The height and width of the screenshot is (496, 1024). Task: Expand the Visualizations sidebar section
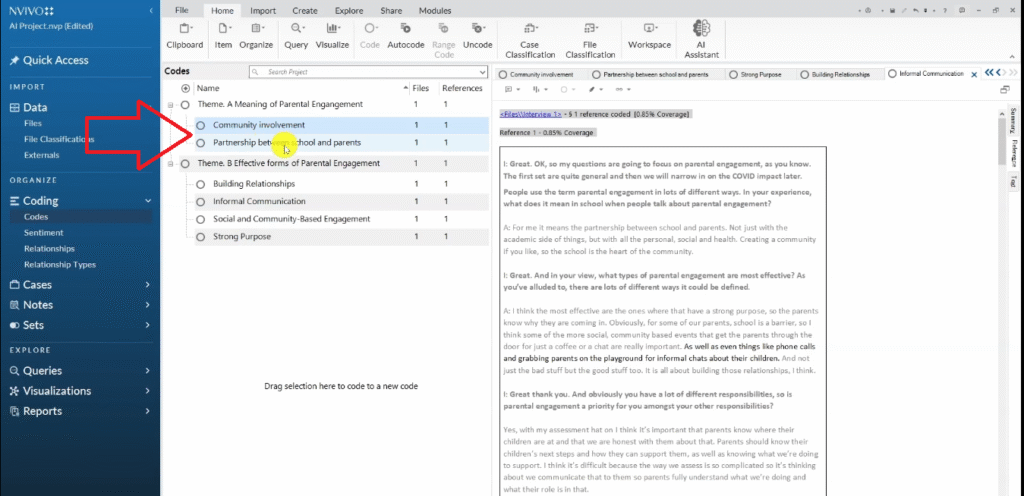[148, 391]
